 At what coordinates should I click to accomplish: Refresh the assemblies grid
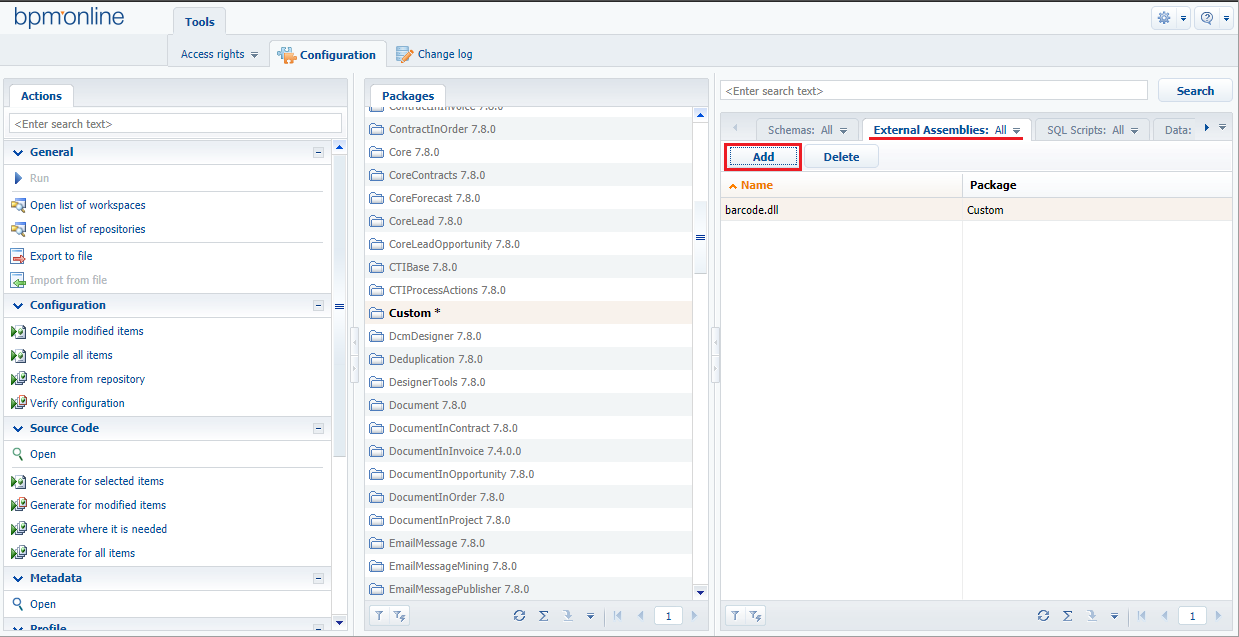tap(1043, 616)
